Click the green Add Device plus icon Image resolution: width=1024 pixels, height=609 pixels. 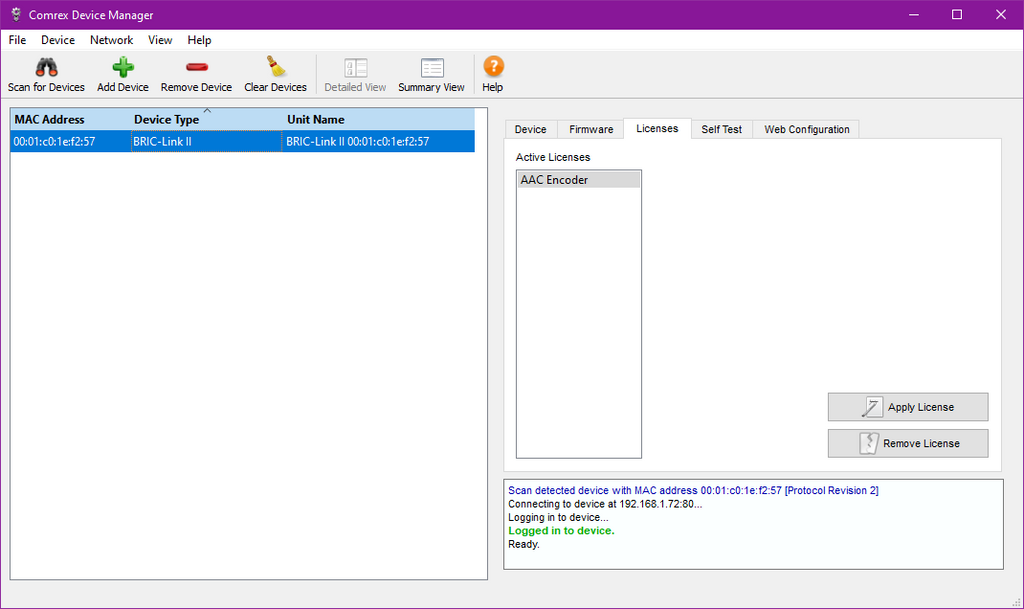[123, 67]
